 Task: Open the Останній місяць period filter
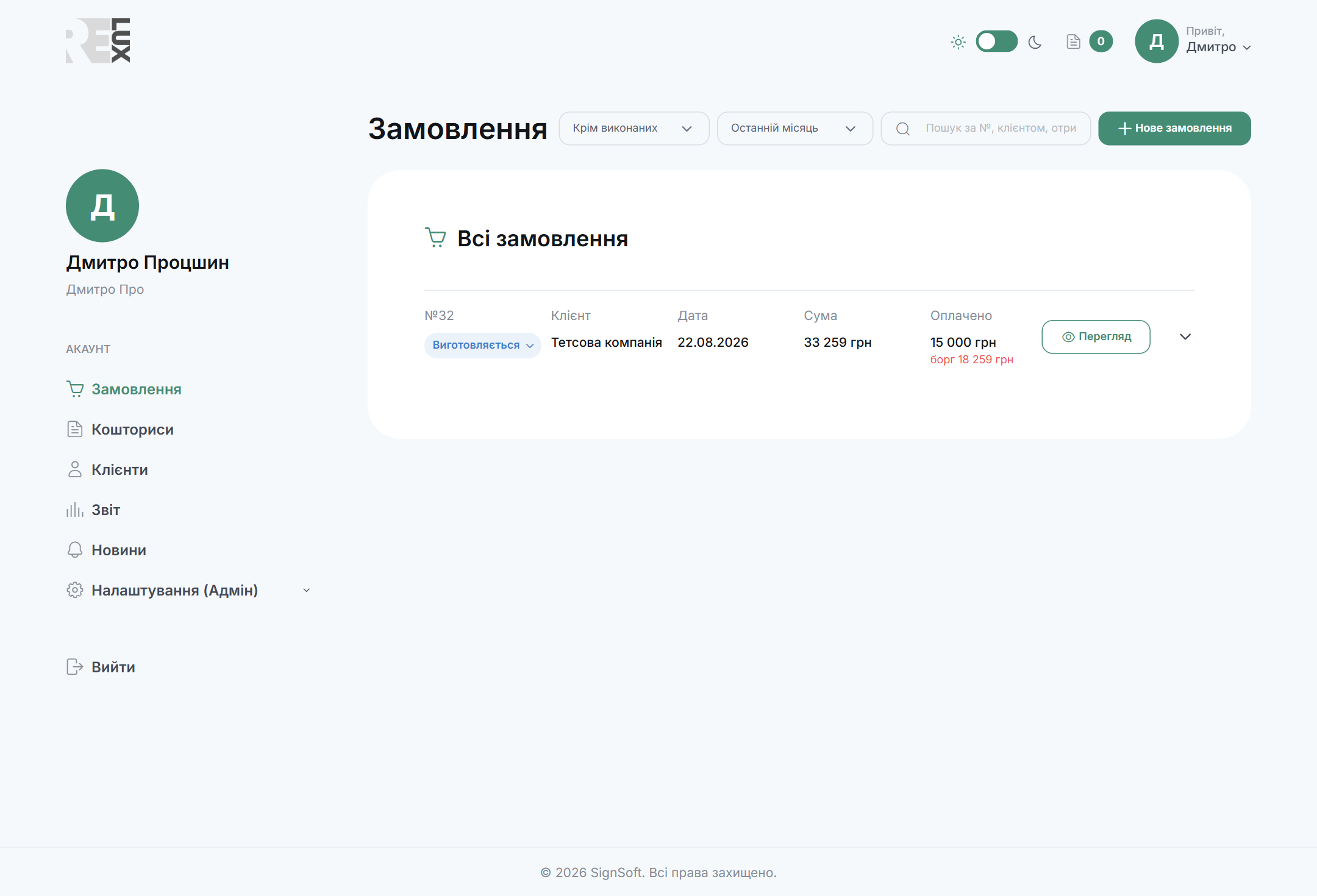point(794,128)
